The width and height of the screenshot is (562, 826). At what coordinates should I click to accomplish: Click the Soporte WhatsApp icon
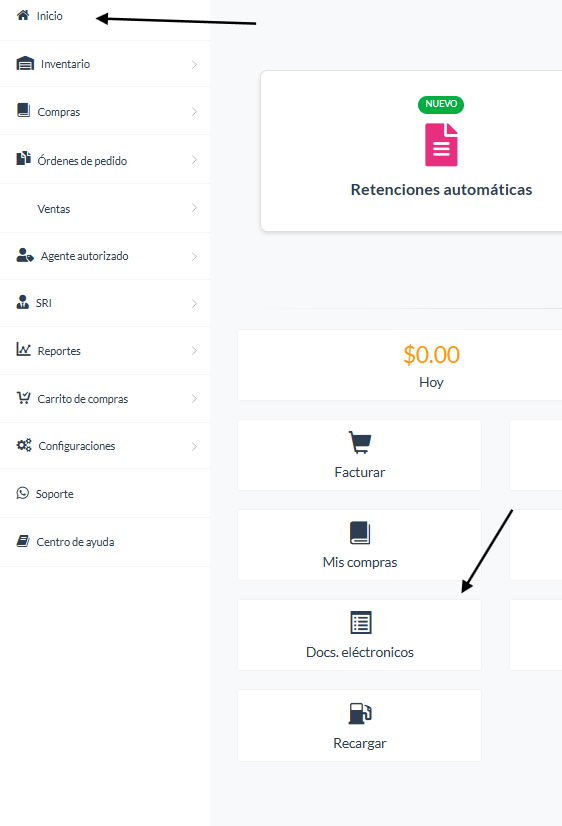coord(23,493)
